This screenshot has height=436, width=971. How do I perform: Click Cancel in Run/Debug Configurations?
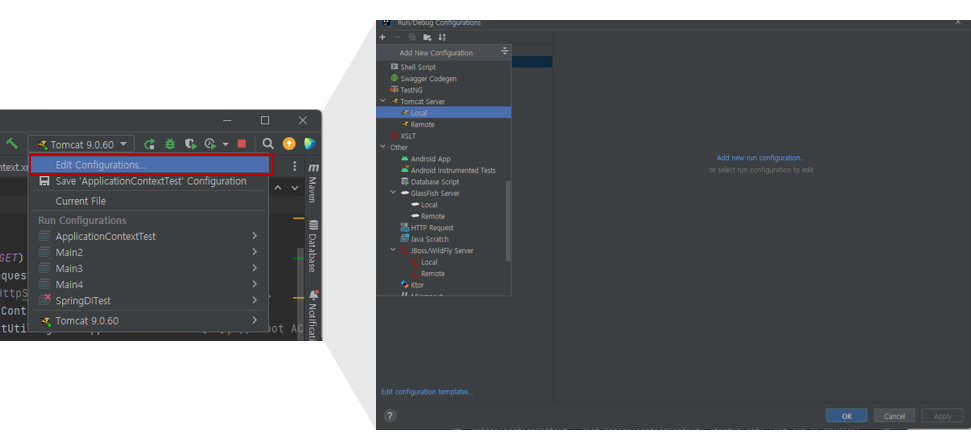895,416
